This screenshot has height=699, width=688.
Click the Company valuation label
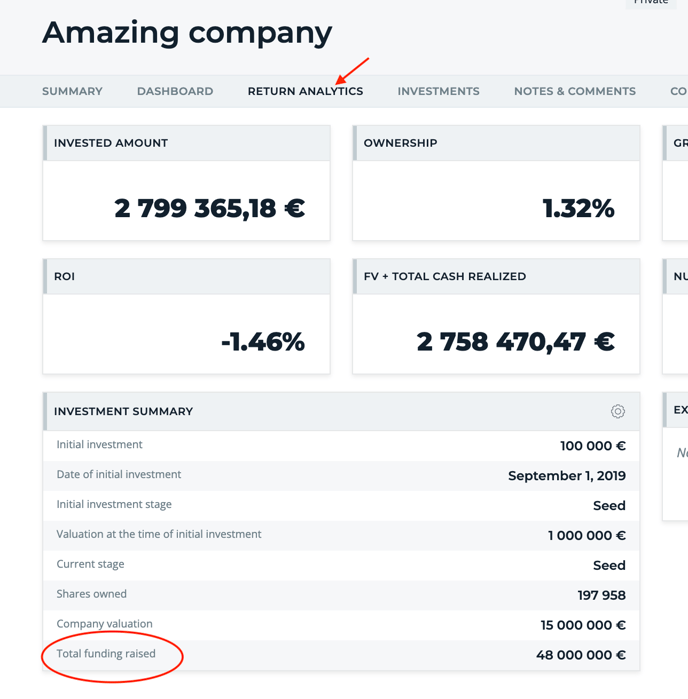pos(104,624)
